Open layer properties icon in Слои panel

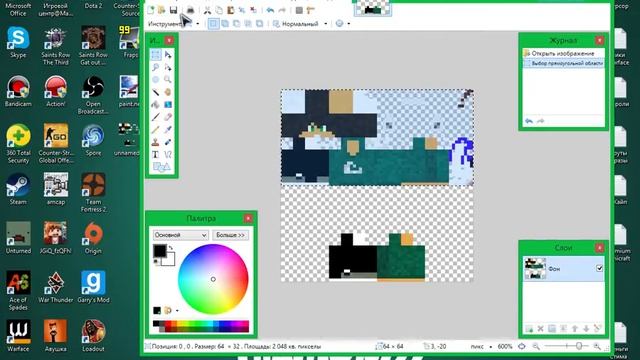pyautogui.click(x=598, y=329)
